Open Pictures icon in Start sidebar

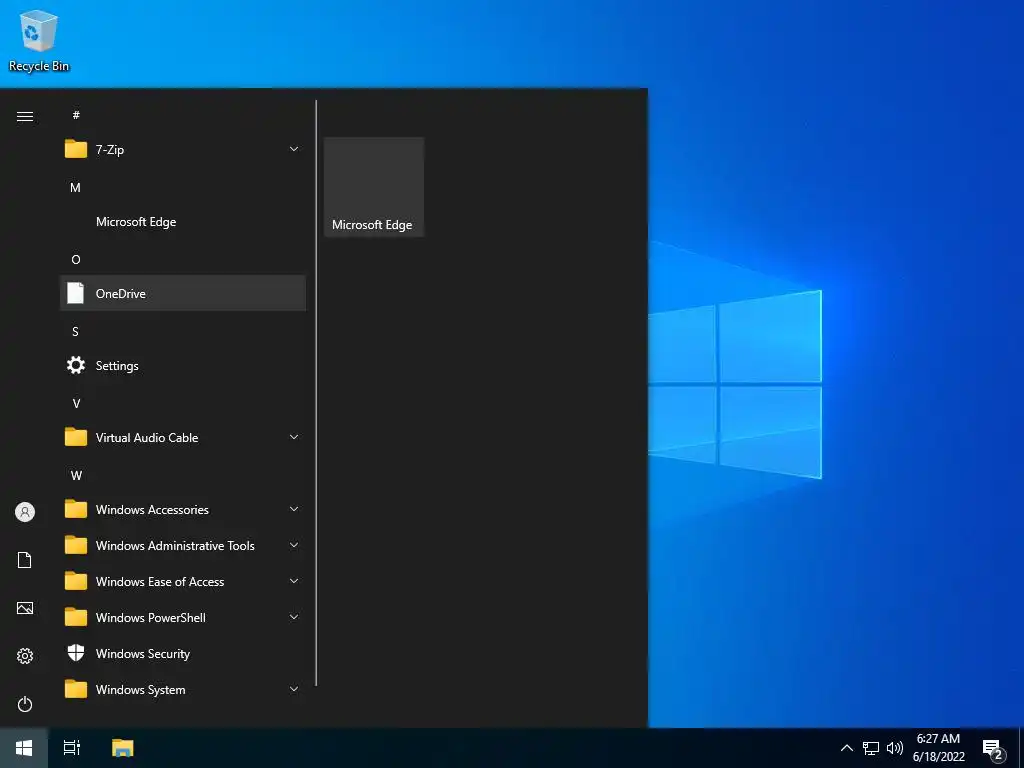pos(25,608)
